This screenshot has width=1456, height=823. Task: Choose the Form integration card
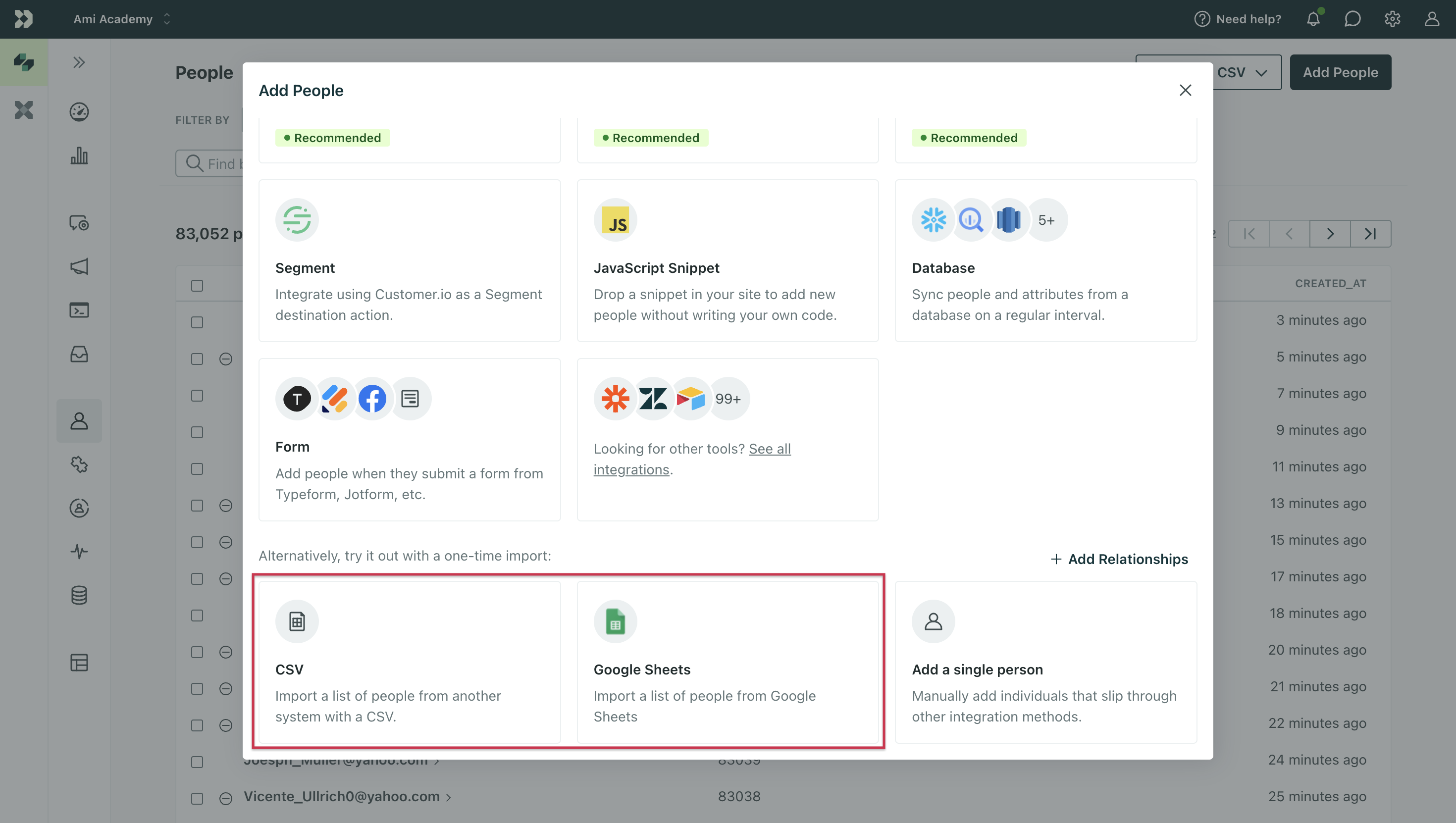tap(409, 439)
